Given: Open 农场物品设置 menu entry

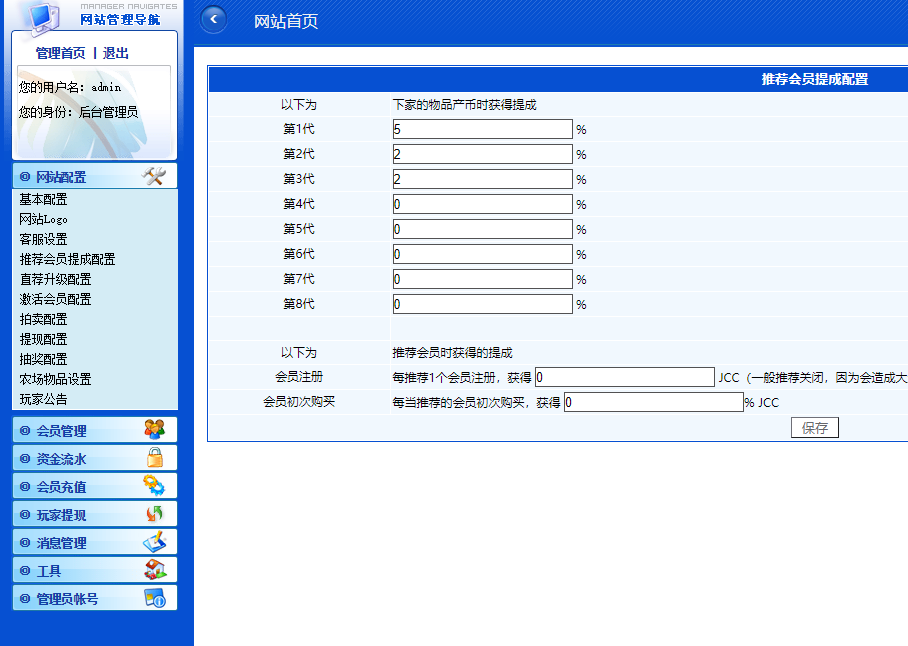Looking at the screenshot, I should point(55,379).
